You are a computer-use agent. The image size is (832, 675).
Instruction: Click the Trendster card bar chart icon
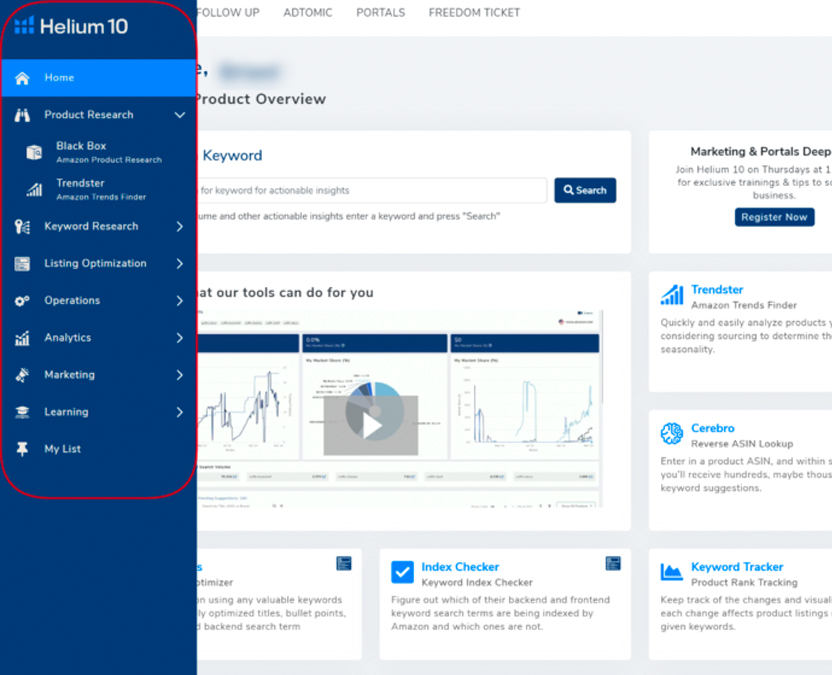[672, 295]
